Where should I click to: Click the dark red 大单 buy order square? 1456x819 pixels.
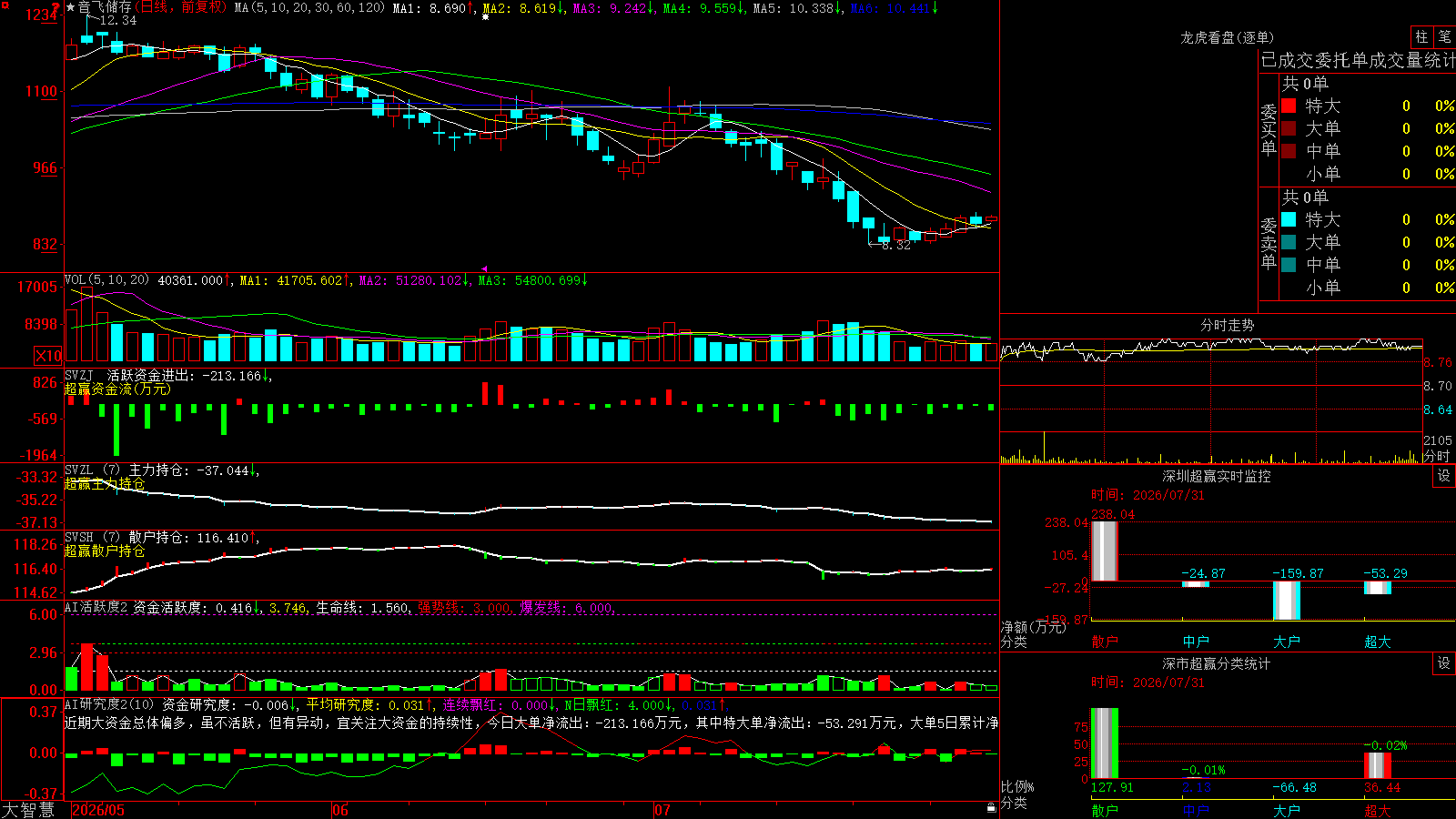tap(1289, 128)
